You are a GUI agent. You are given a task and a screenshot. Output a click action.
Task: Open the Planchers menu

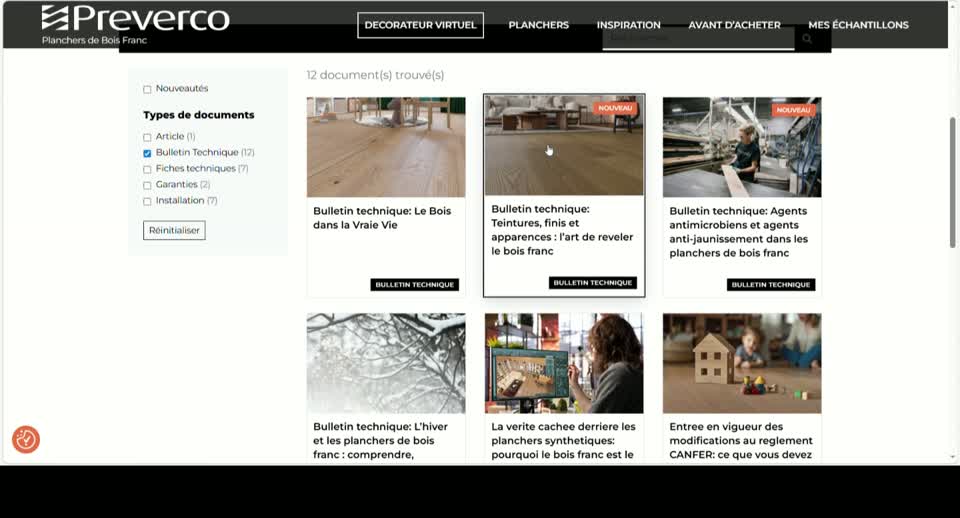click(538, 25)
